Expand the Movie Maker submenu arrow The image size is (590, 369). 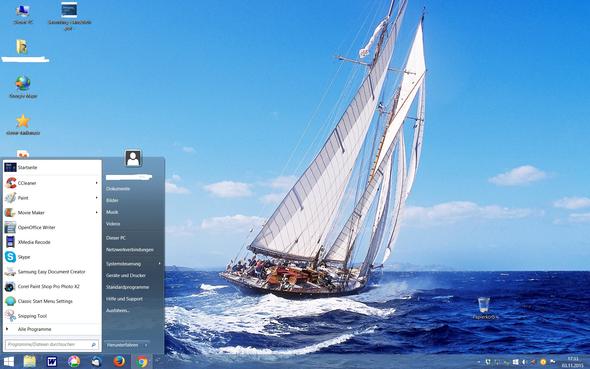click(x=97, y=213)
